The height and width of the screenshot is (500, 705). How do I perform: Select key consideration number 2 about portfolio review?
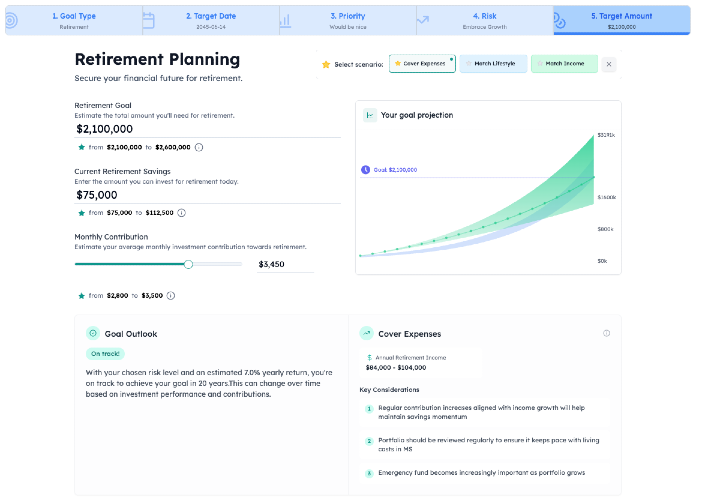pos(485,445)
